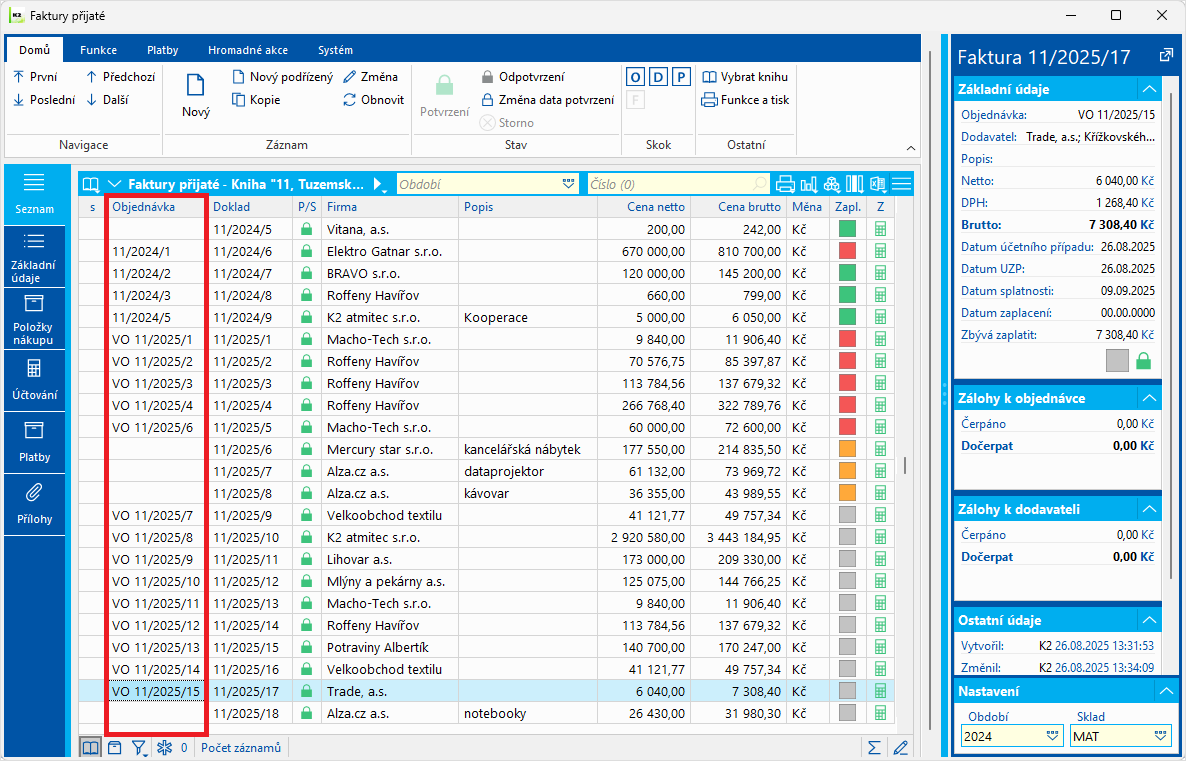Pop out the Faktura 11/2025/17 panel

pos(1166,56)
